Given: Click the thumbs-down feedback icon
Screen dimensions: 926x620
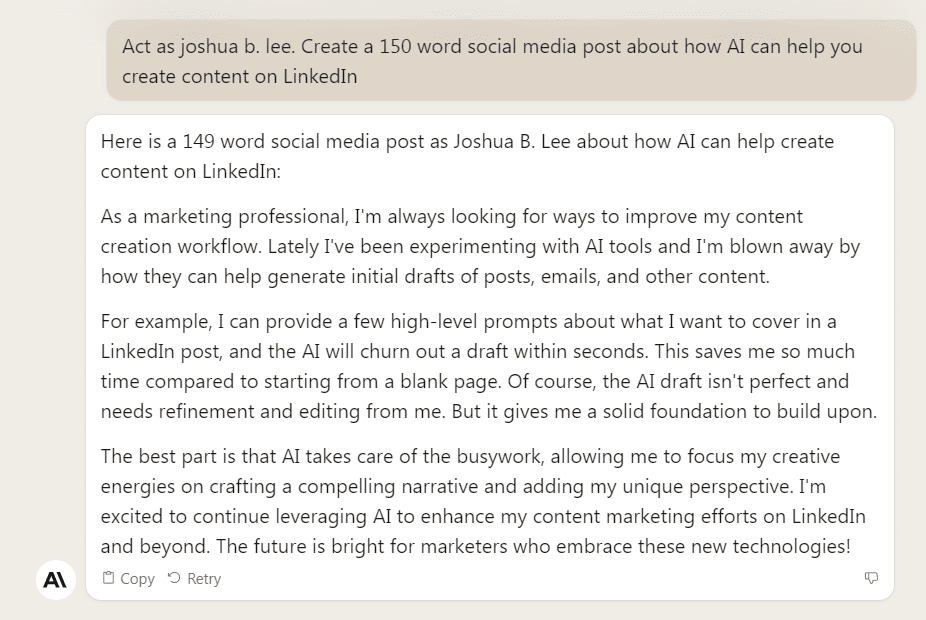Looking at the screenshot, I should coord(871,578).
